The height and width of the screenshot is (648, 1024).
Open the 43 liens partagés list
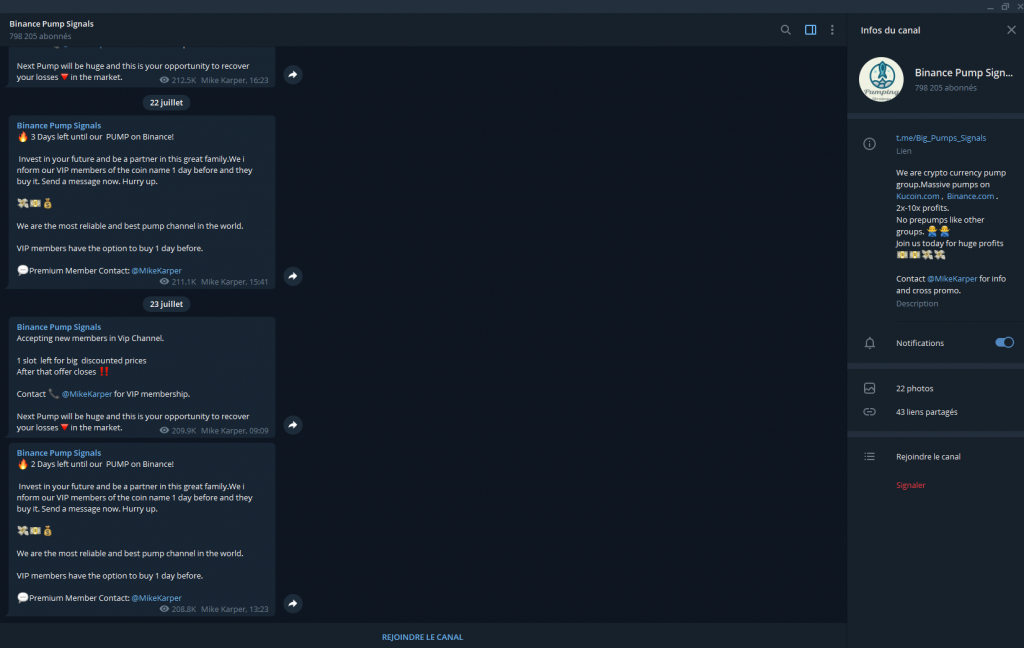pyautogui.click(x=926, y=412)
